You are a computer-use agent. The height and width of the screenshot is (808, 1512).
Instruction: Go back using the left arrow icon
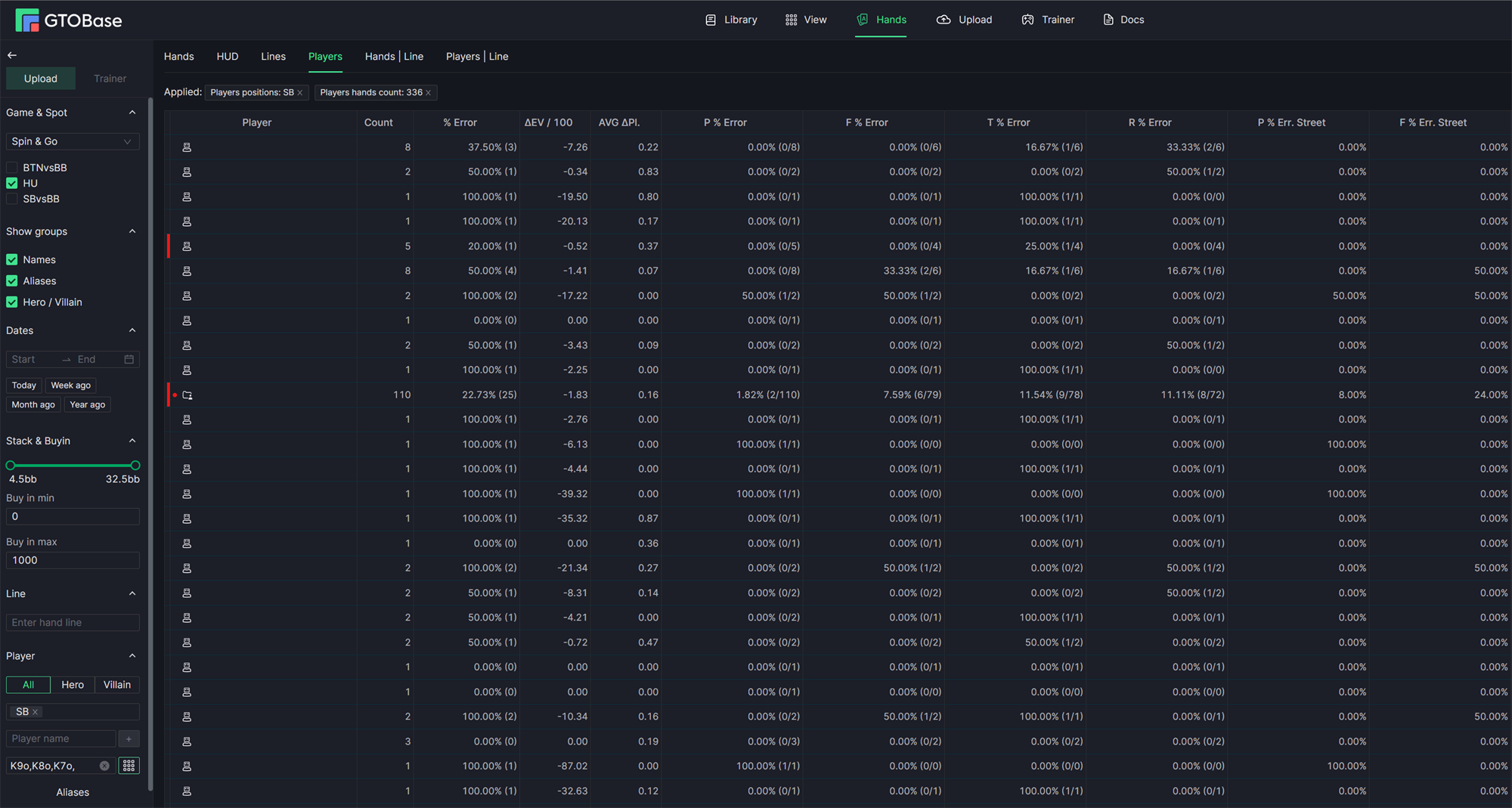[x=12, y=55]
